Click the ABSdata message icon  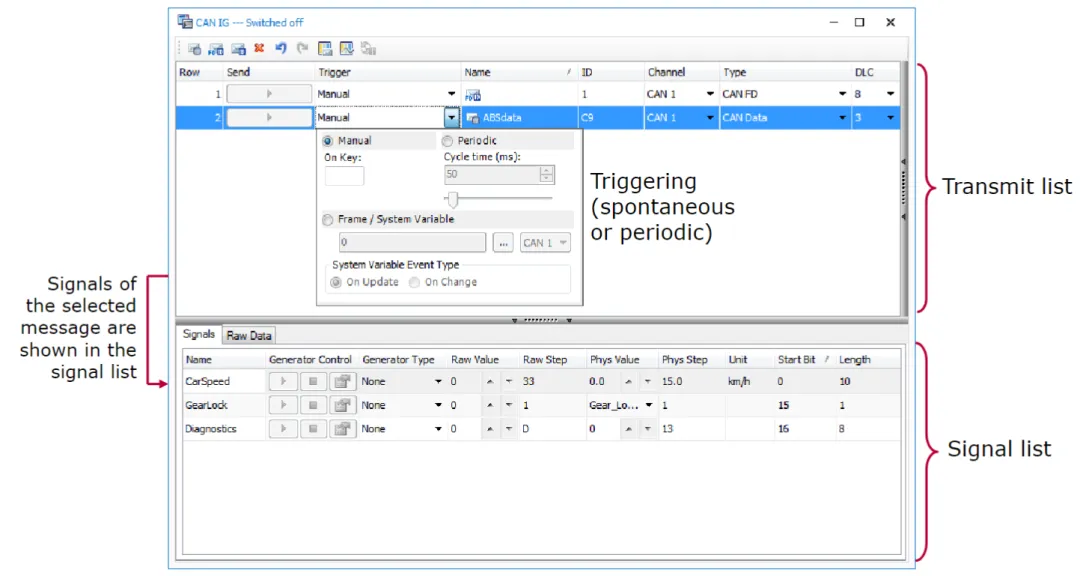click(x=472, y=119)
